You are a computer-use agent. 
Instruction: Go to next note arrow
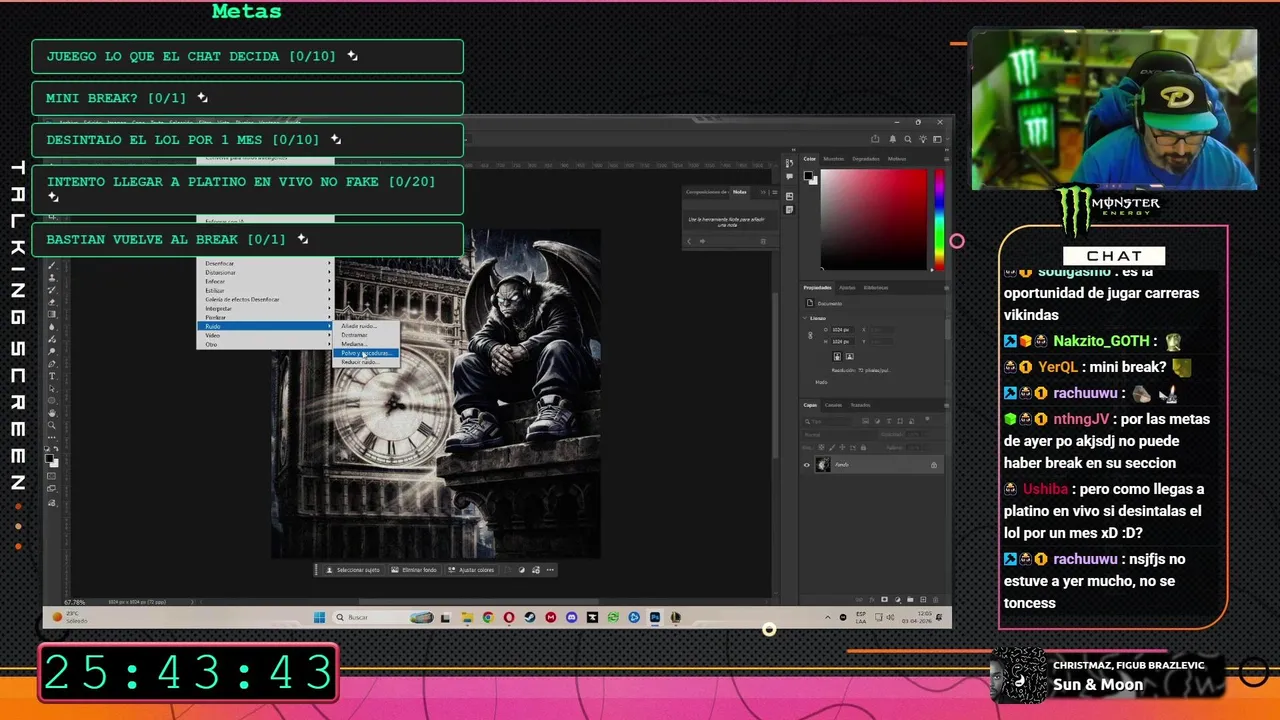[x=702, y=241]
